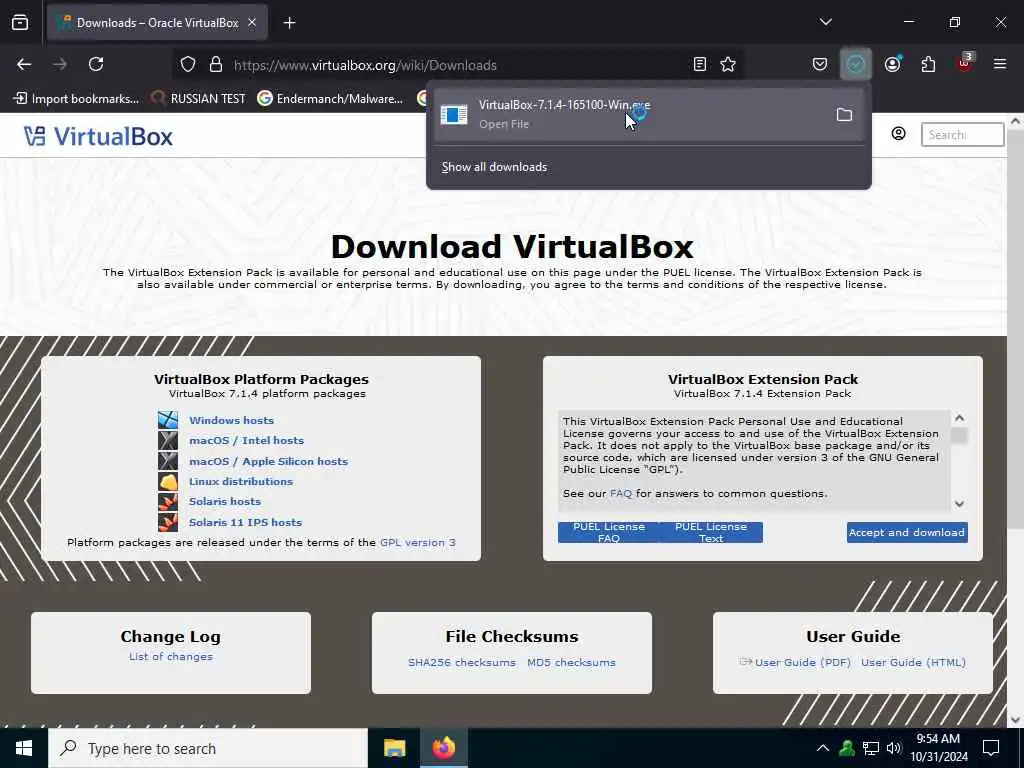
Task: Open the Windows Start menu
Action: [x=24, y=748]
